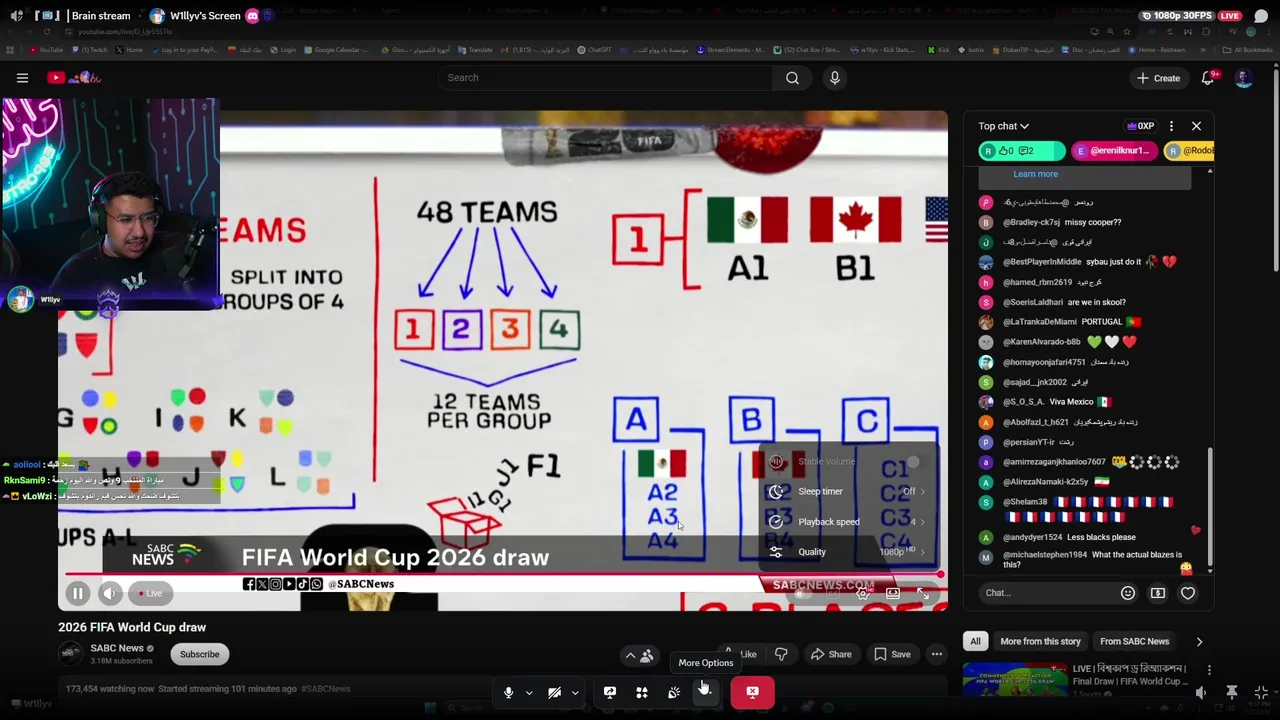Viewport: 1280px width, 720px height.
Task: Send a heart reaction in chat
Action: (x=1188, y=593)
